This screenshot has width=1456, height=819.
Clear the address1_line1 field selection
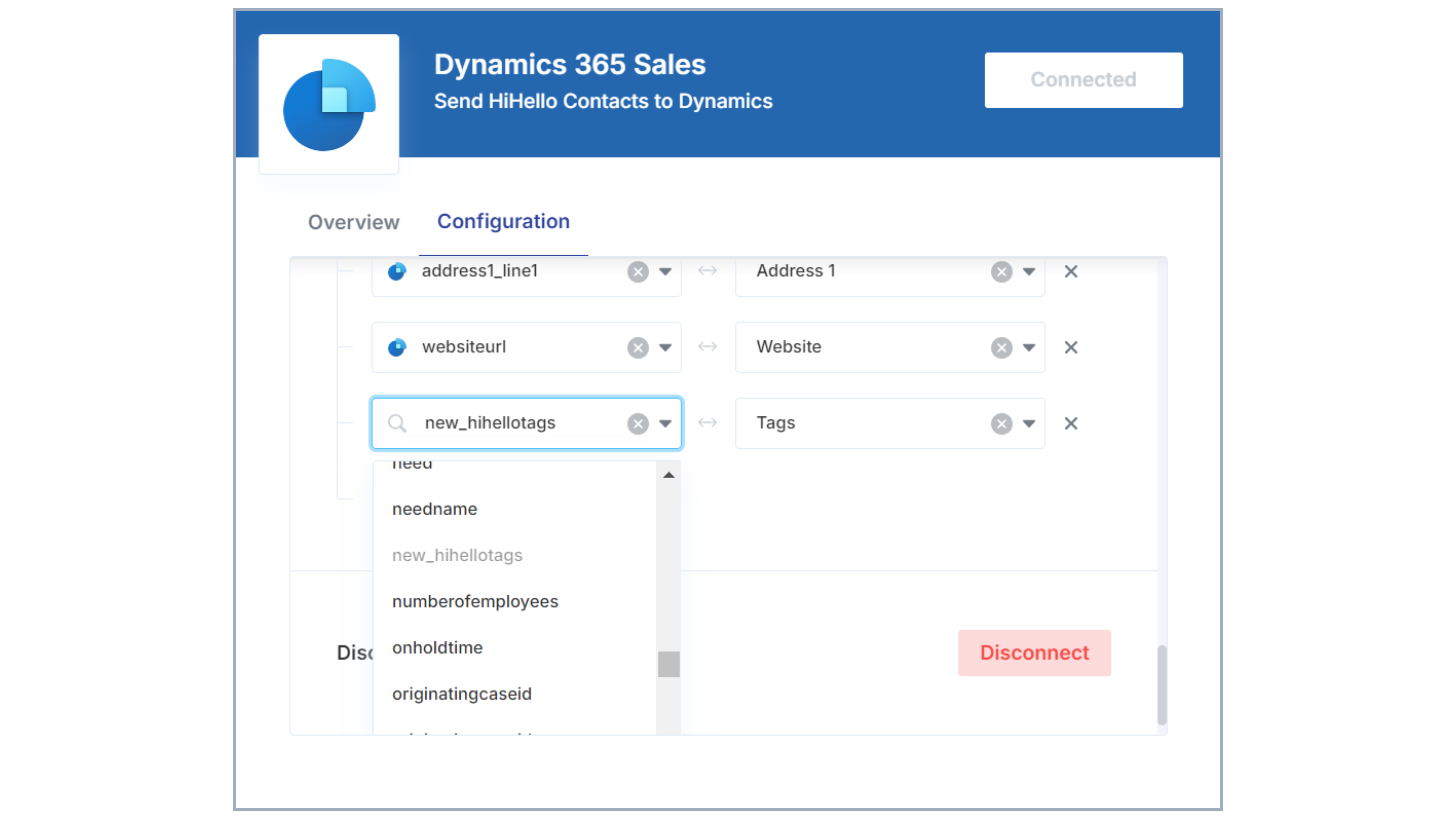[x=638, y=272]
